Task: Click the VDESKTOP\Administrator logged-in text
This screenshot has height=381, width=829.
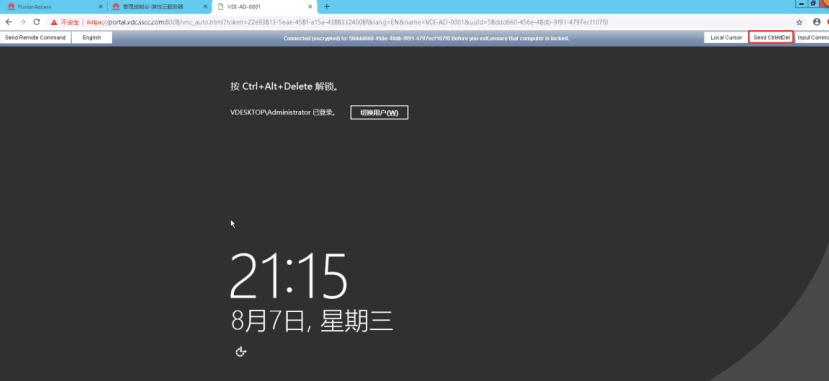Action: pyautogui.click(x=283, y=113)
